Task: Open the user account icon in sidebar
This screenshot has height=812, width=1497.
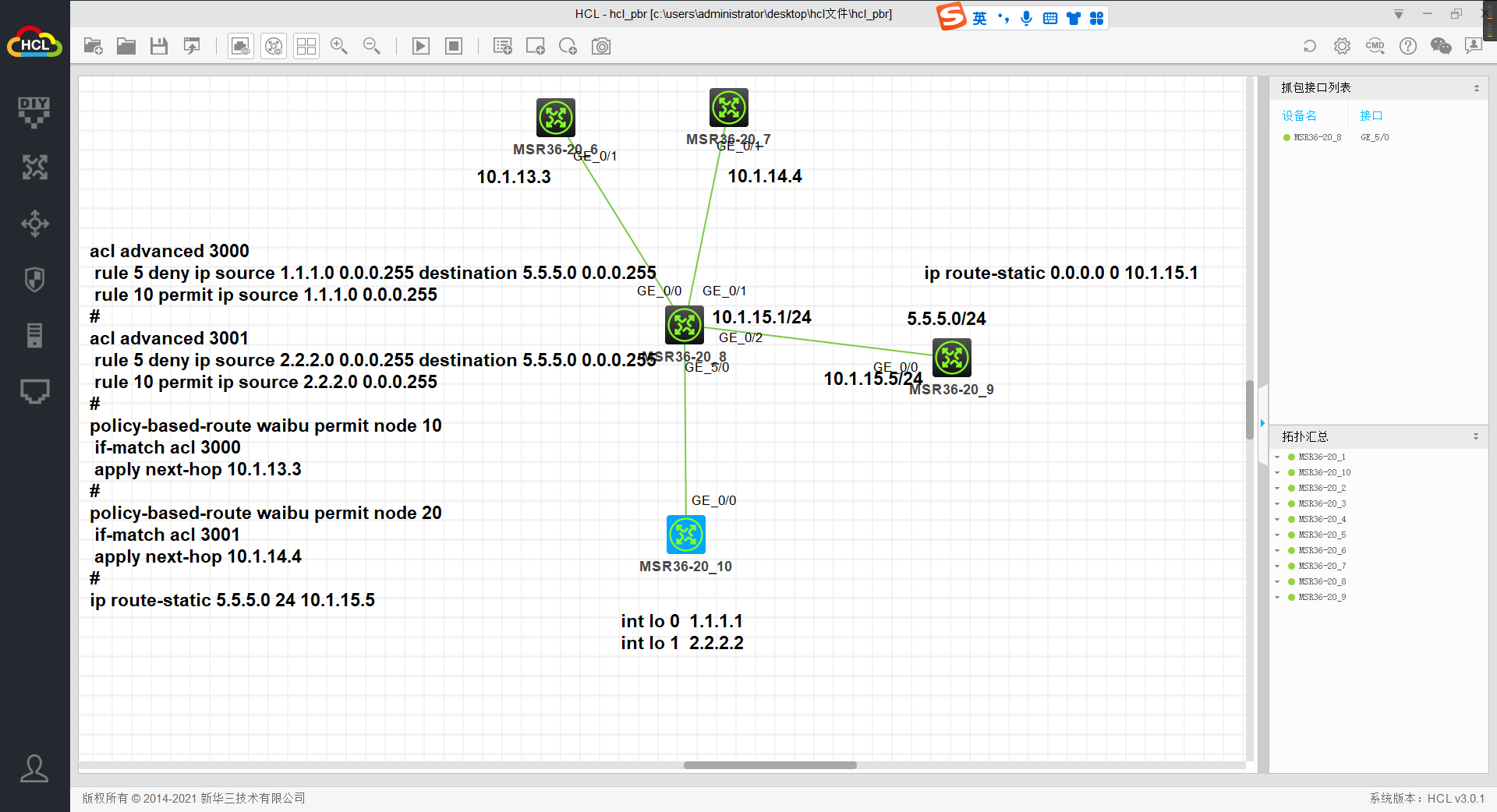Action: 34,769
